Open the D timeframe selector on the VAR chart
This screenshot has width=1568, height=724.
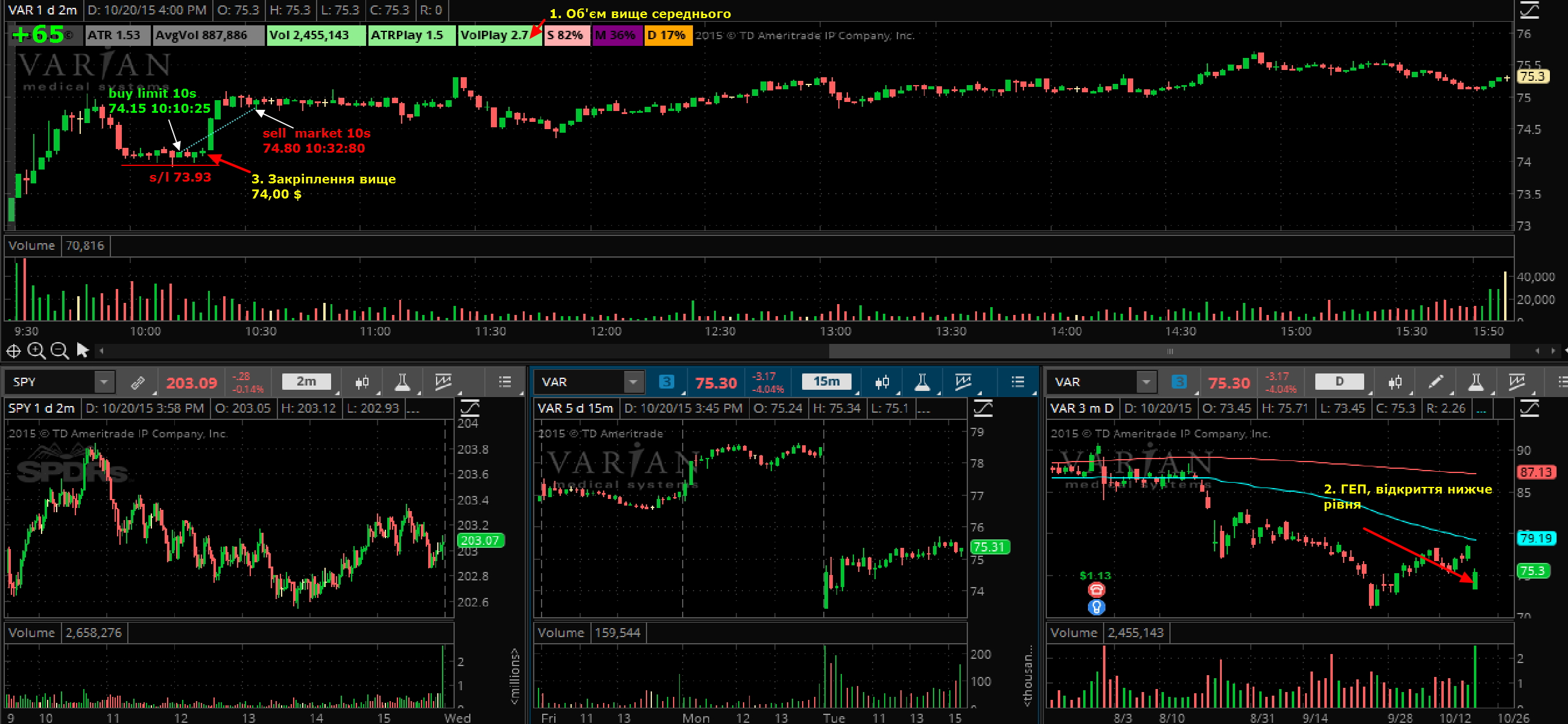(1339, 382)
